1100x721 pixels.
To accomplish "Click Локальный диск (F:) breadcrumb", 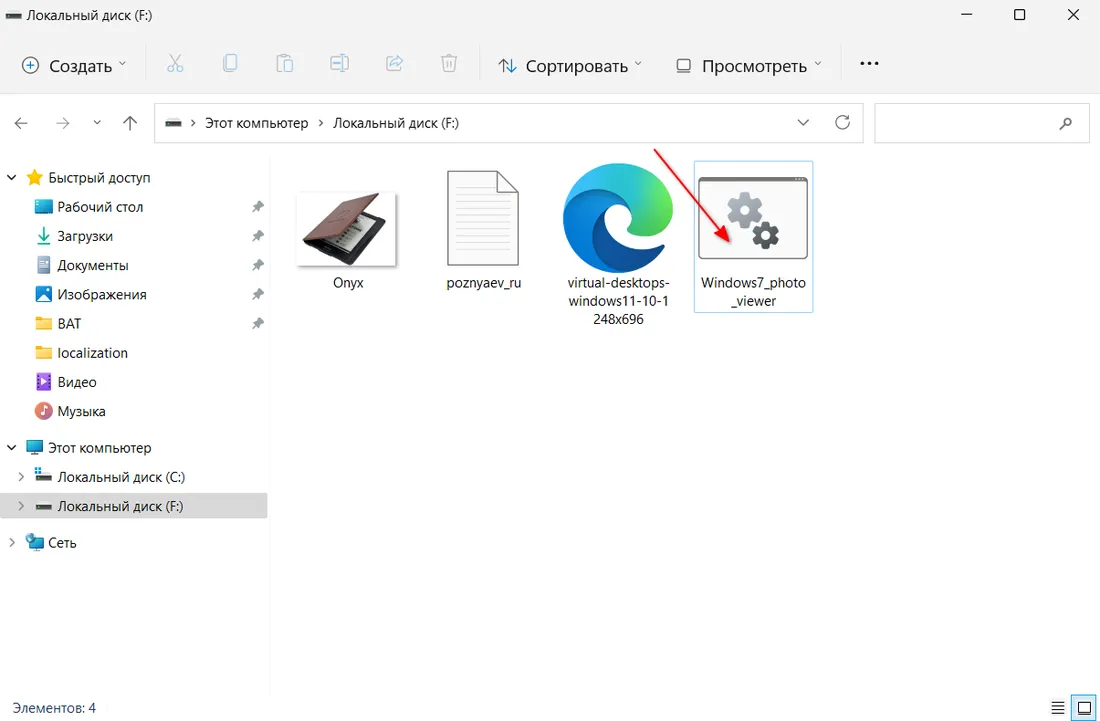I will (396, 123).
